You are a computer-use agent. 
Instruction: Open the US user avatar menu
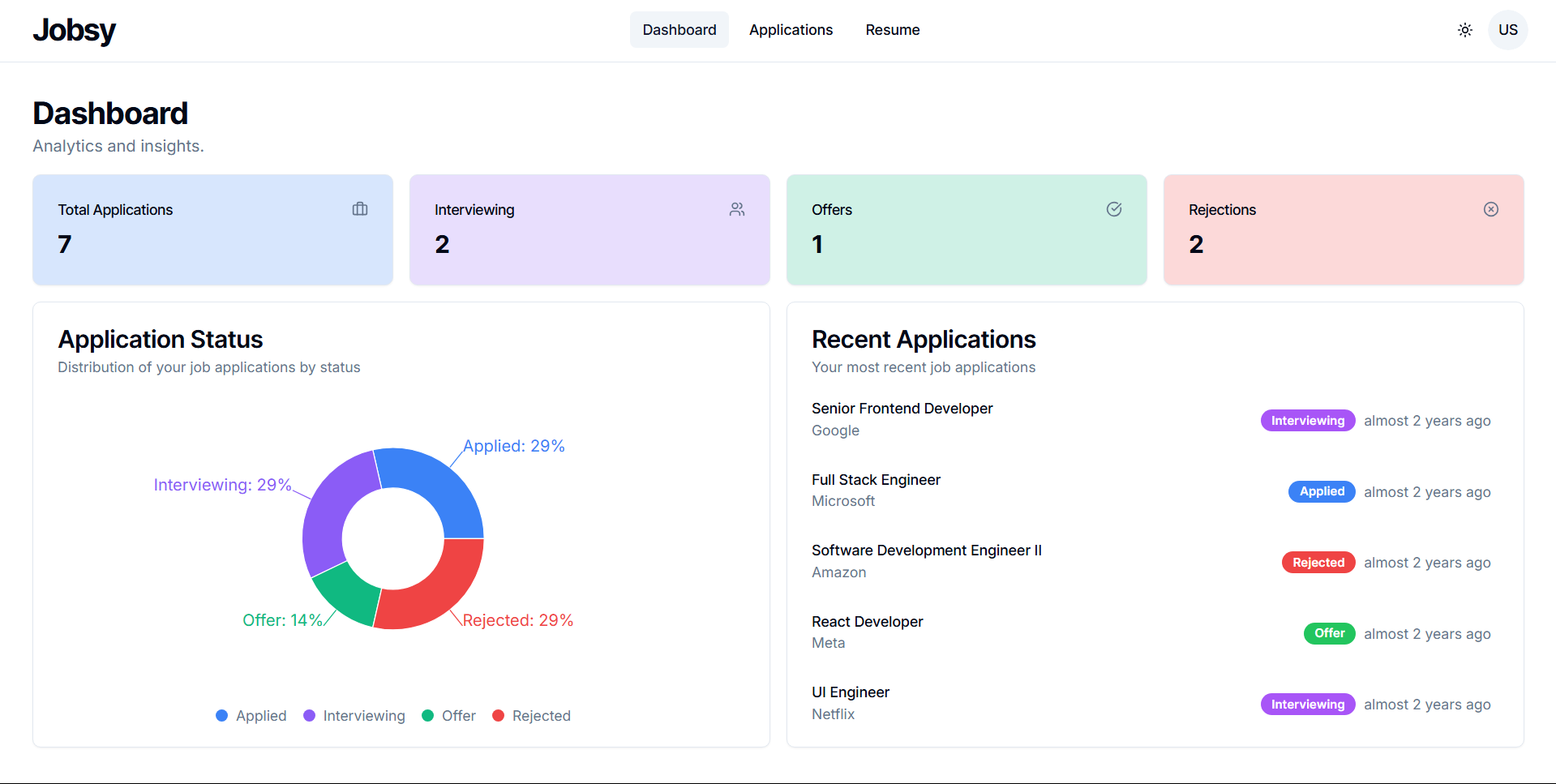(1507, 30)
